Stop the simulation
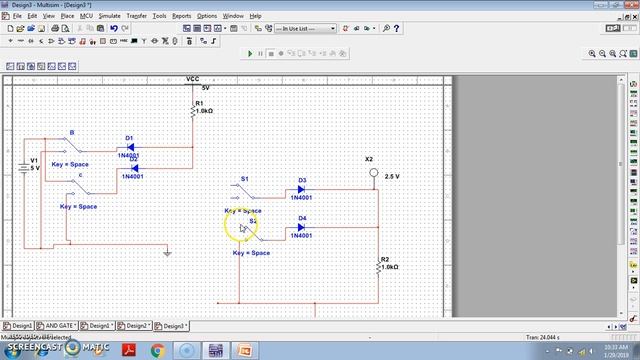 pyautogui.click(x=271, y=53)
